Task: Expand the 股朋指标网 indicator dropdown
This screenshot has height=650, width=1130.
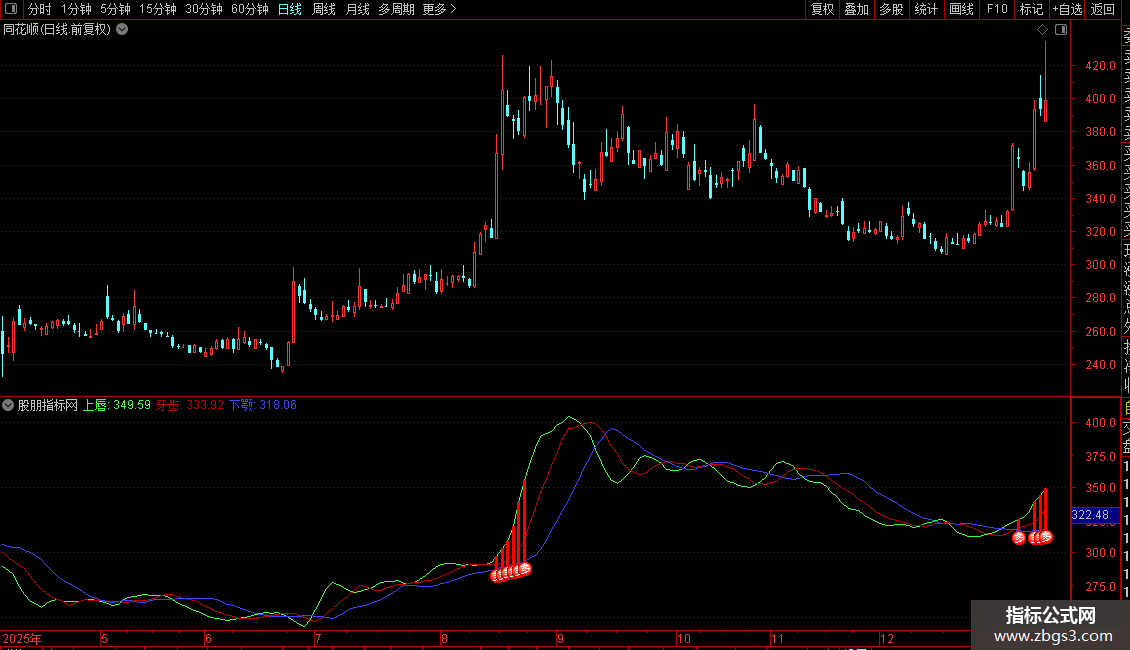Action: click(9, 405)
